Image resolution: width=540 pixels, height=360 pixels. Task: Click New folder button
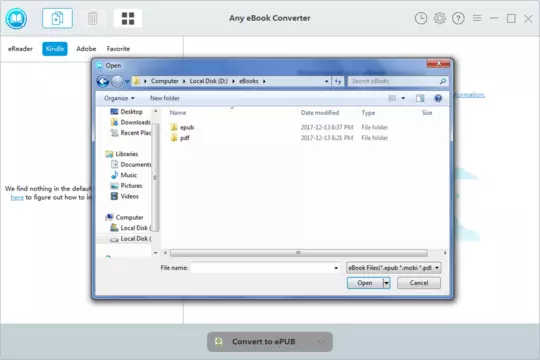tap(165, 98)
